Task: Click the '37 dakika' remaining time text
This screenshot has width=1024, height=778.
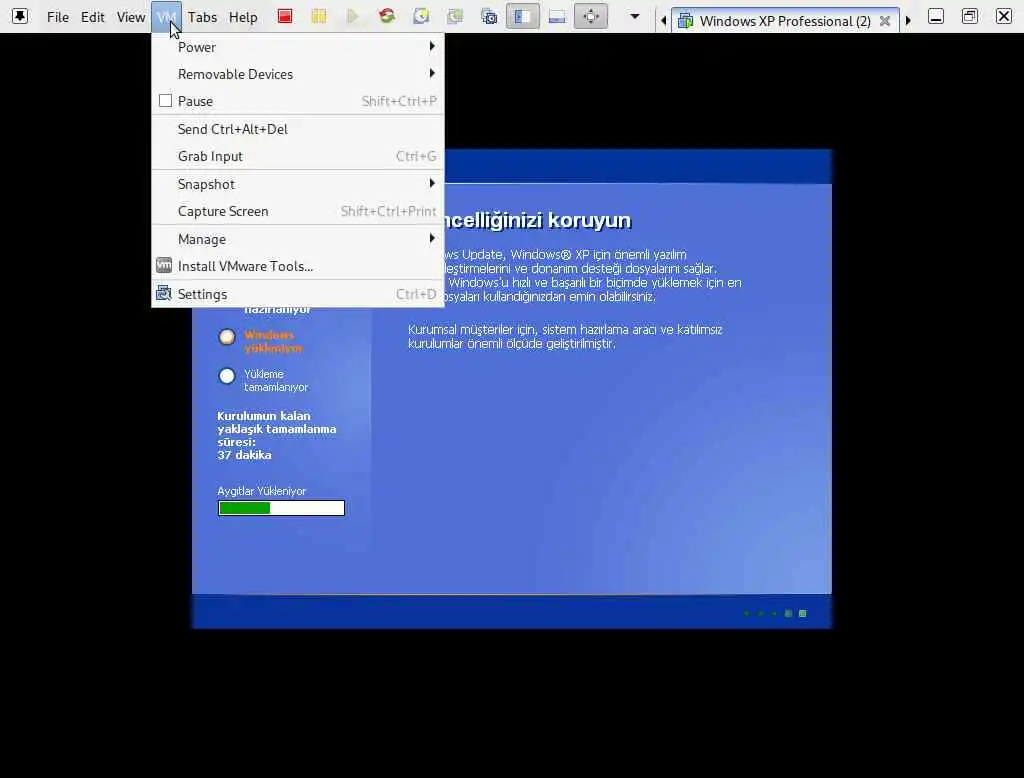Action: point(244,455)
